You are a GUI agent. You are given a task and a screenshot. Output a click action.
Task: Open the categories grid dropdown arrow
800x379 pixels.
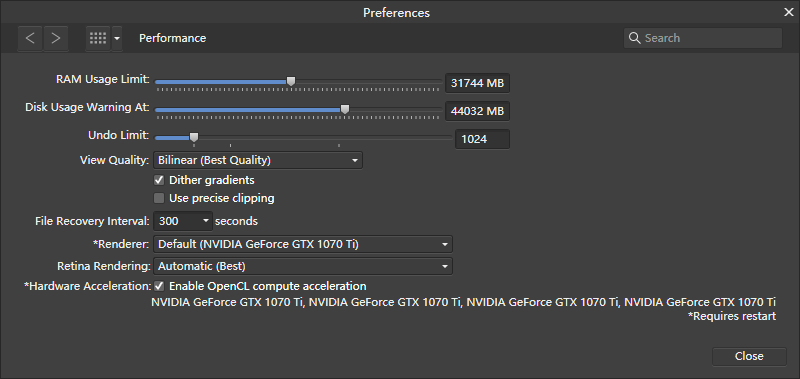coord(117,38)
